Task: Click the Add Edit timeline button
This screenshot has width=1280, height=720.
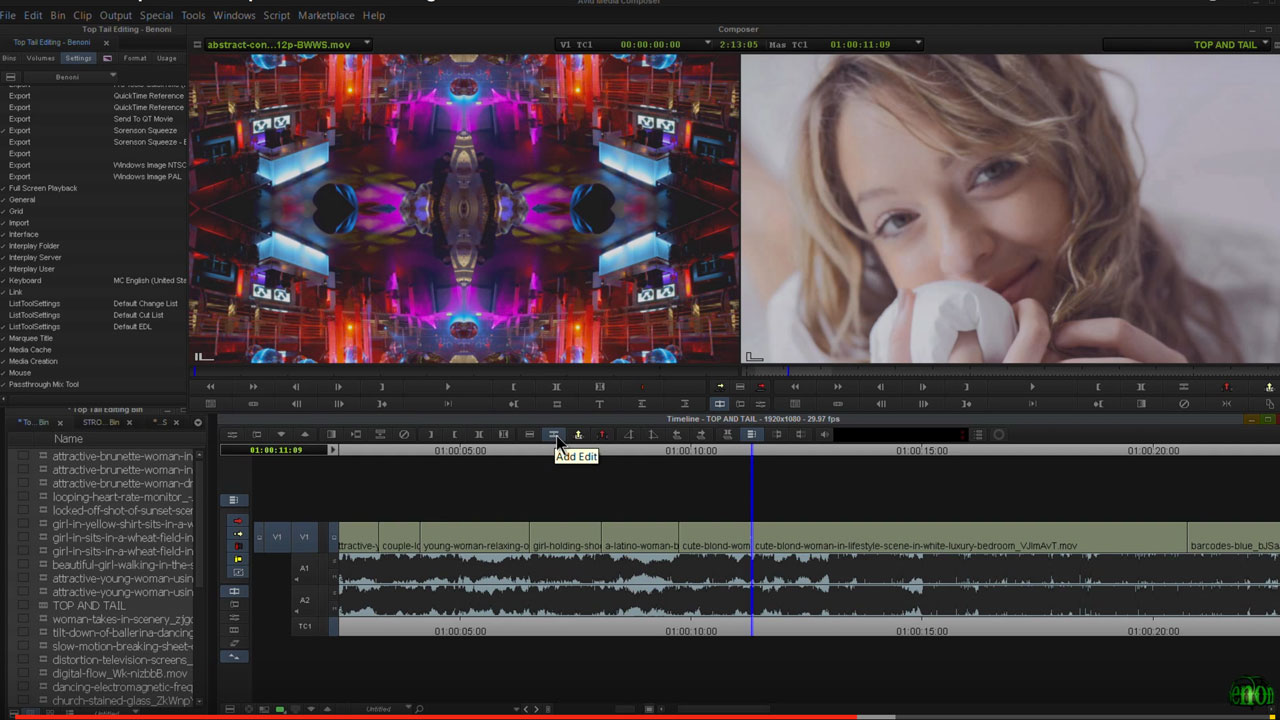Action: 553,434
